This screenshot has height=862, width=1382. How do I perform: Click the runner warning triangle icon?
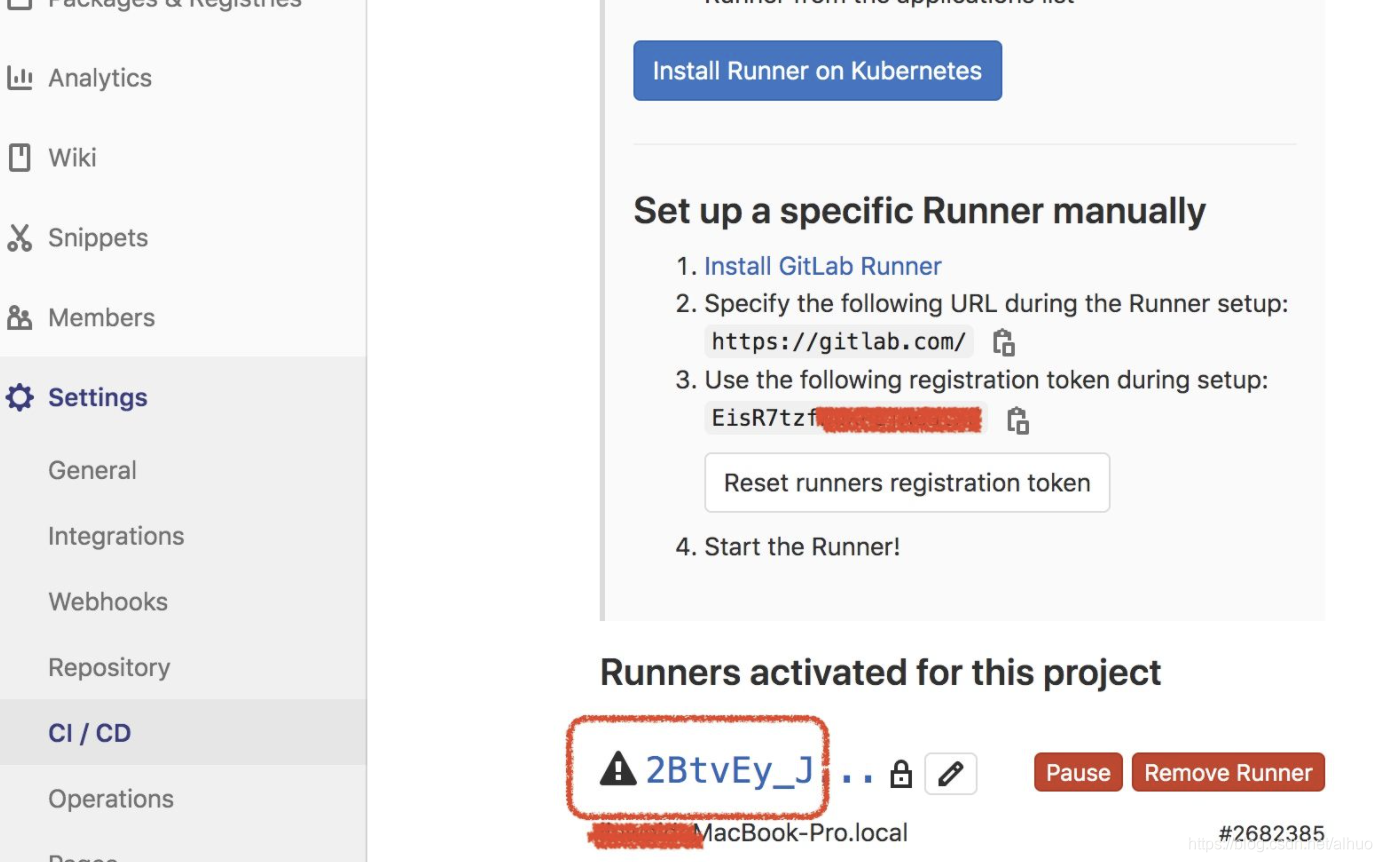pyautogui.click(x=618, y=770)
